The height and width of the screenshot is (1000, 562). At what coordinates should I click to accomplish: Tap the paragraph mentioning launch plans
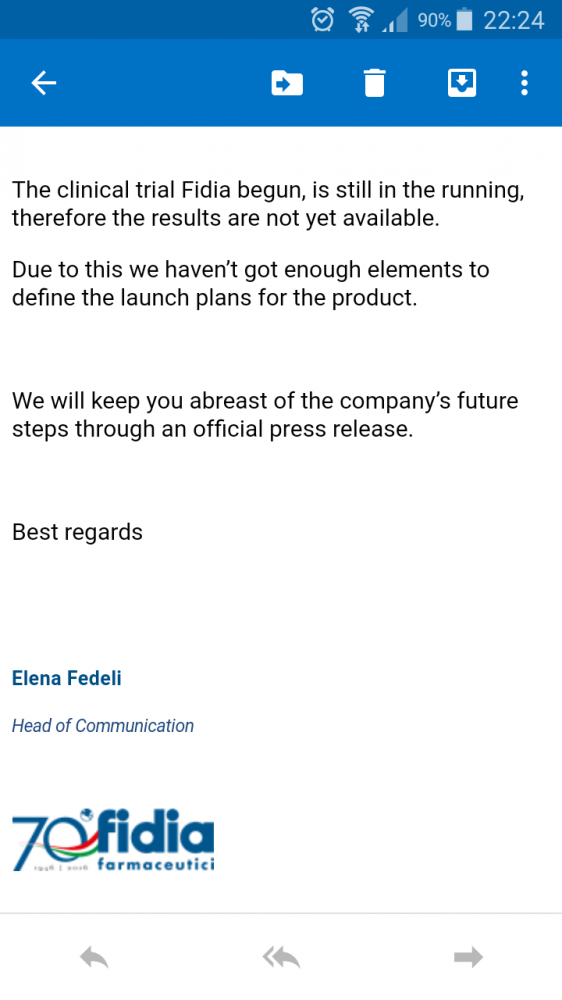click(251, 283)
